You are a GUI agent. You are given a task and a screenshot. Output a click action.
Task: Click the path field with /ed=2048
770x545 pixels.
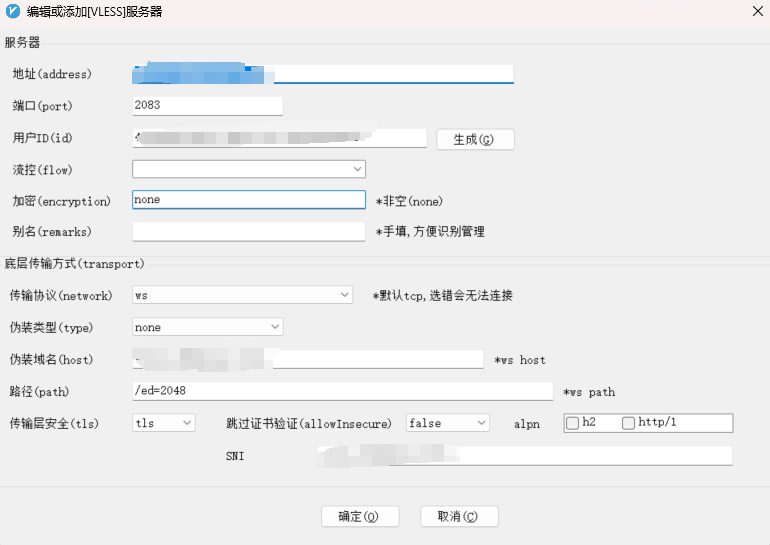click(x=343, y=391)
